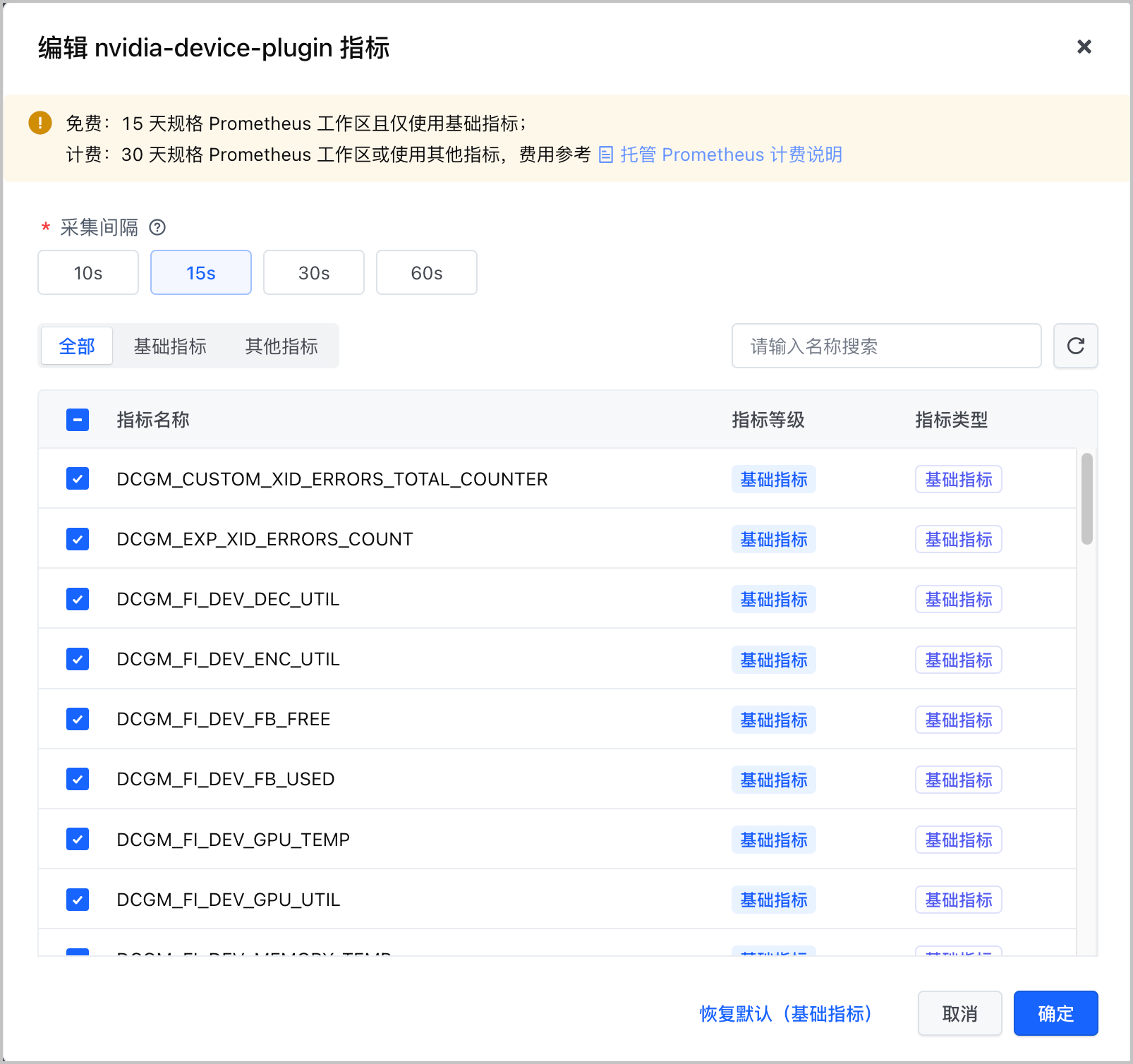Click type tag of DCGM_FI_DEV_DEC_UTIL row

tap(959, 599)
